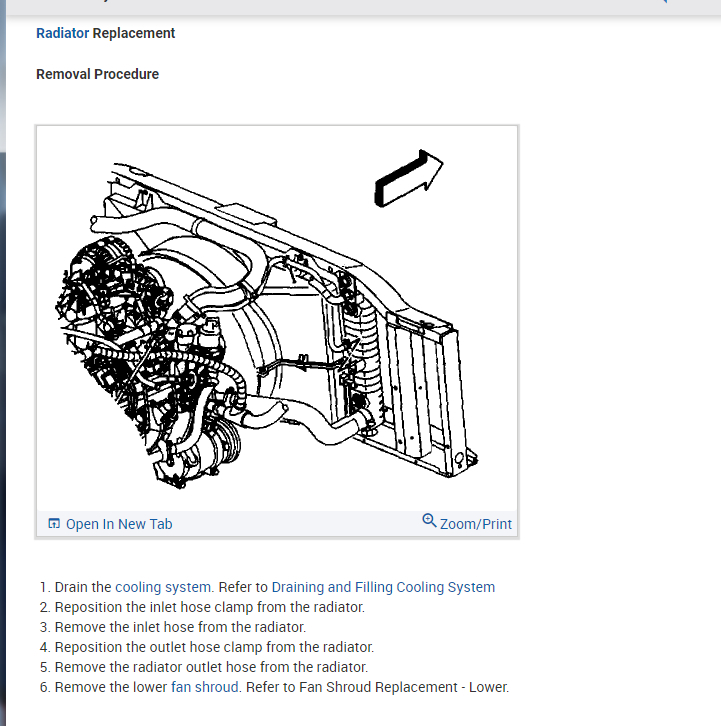The width and height of the screenshot is (721, 726).
Task: Open the Radiator link in the heading
Action: [63, 33]
